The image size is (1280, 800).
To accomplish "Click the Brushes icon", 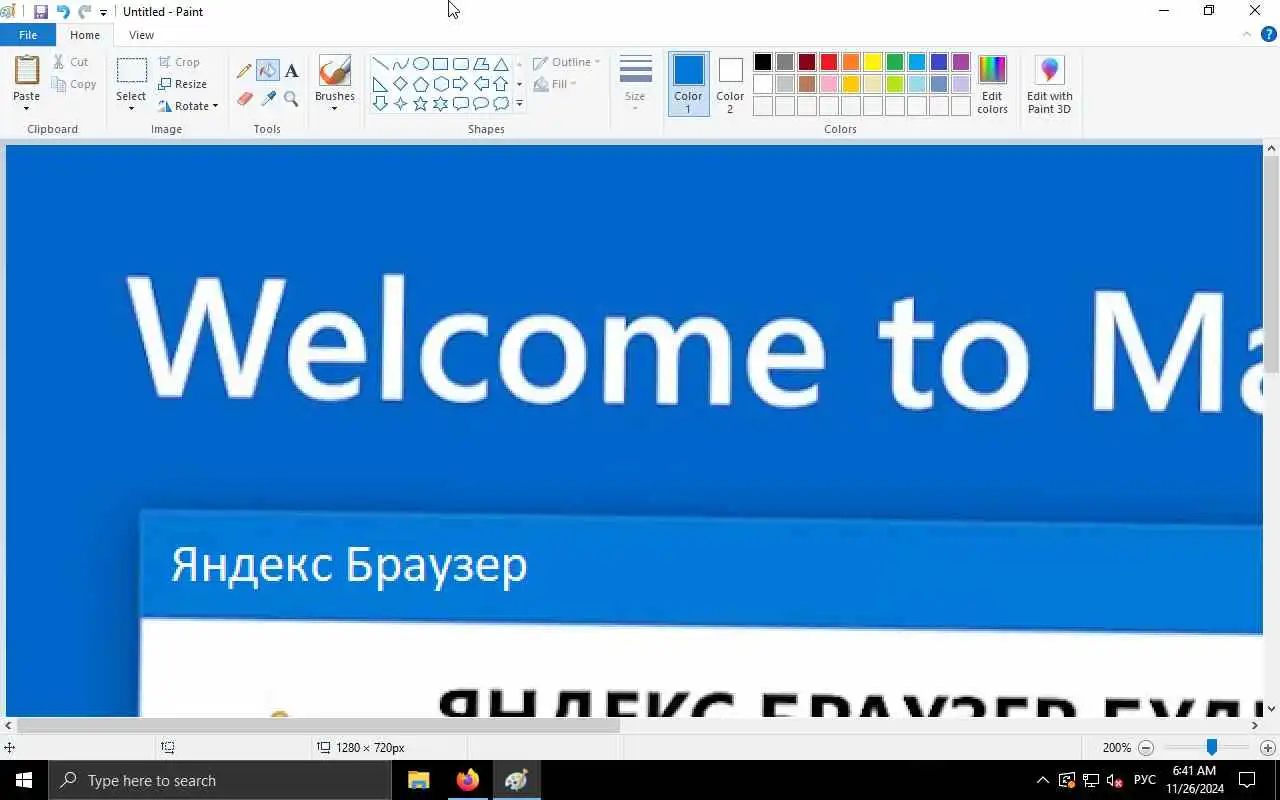I will click(334, 71).
